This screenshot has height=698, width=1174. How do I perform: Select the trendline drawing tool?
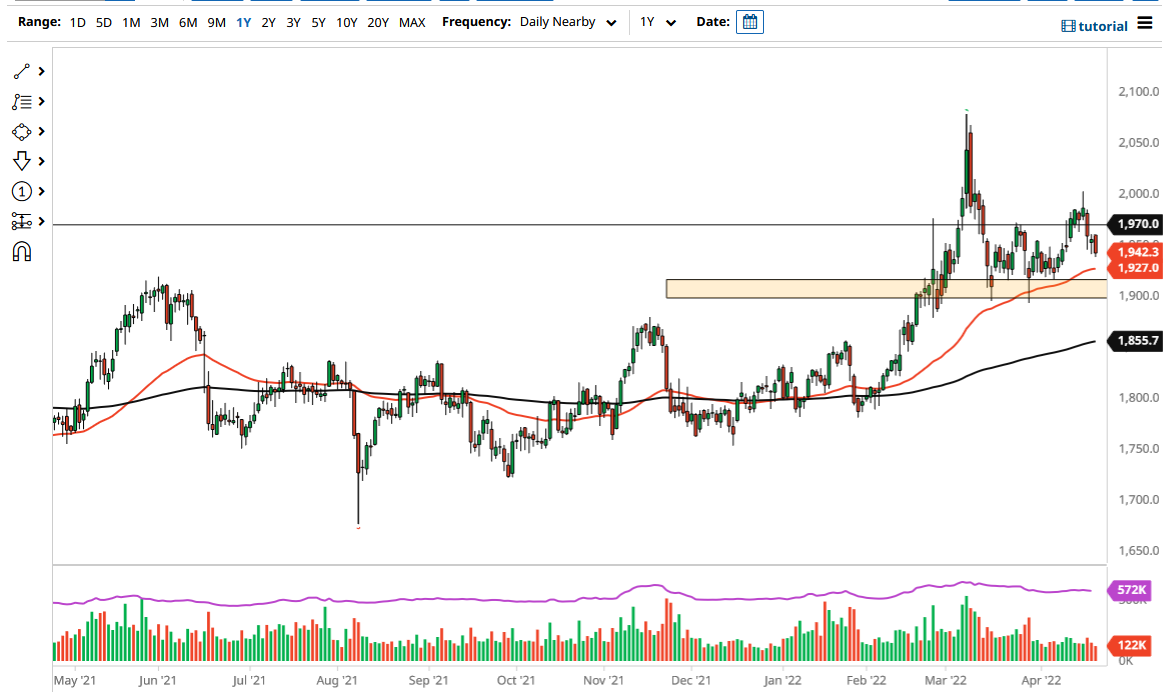20,71
